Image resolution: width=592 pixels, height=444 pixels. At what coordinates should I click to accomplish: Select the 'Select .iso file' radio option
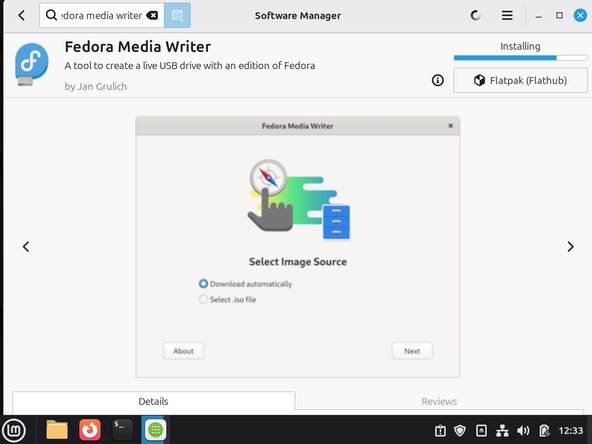(x=228, y=299)
